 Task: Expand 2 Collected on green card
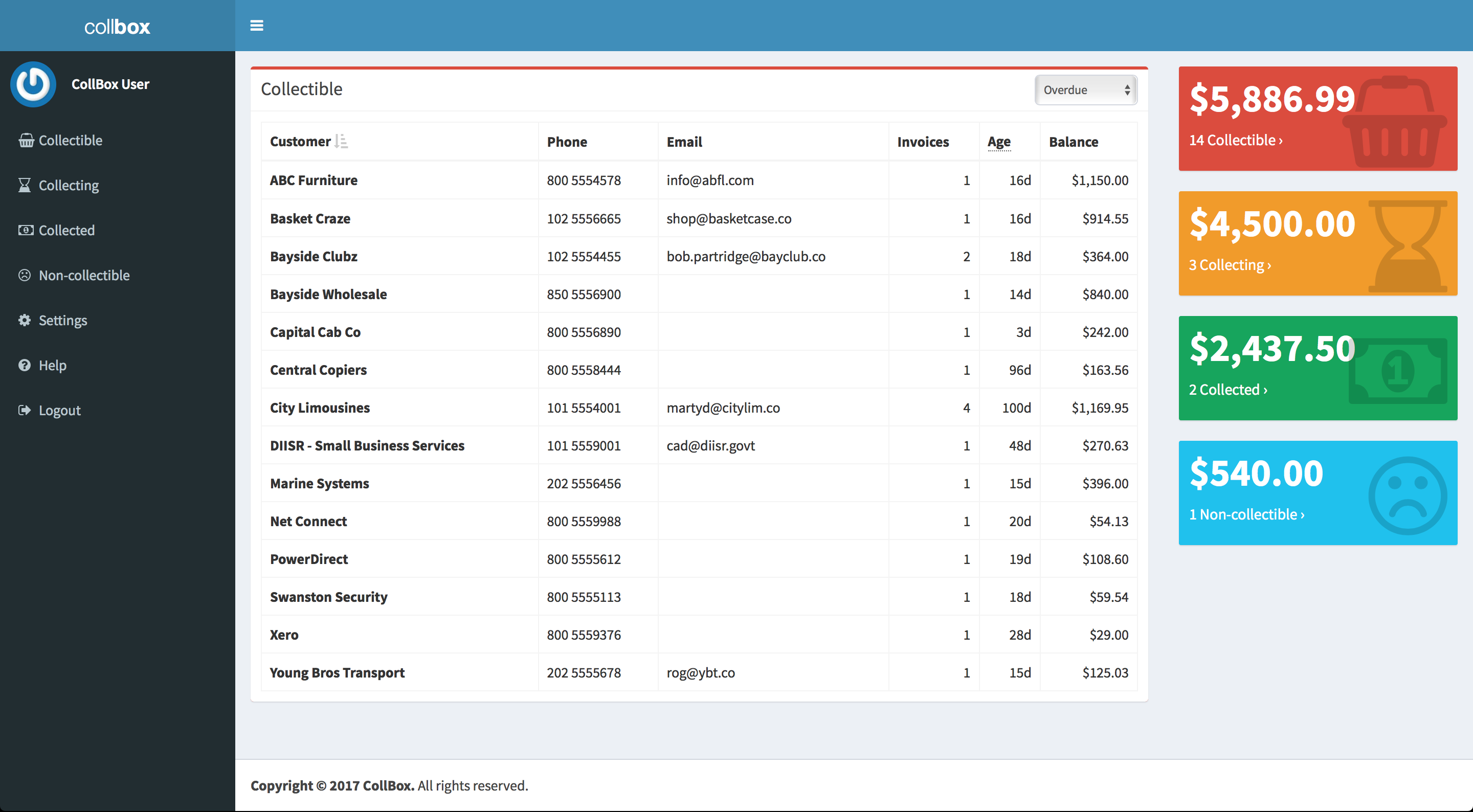[x=1227, y=390]
